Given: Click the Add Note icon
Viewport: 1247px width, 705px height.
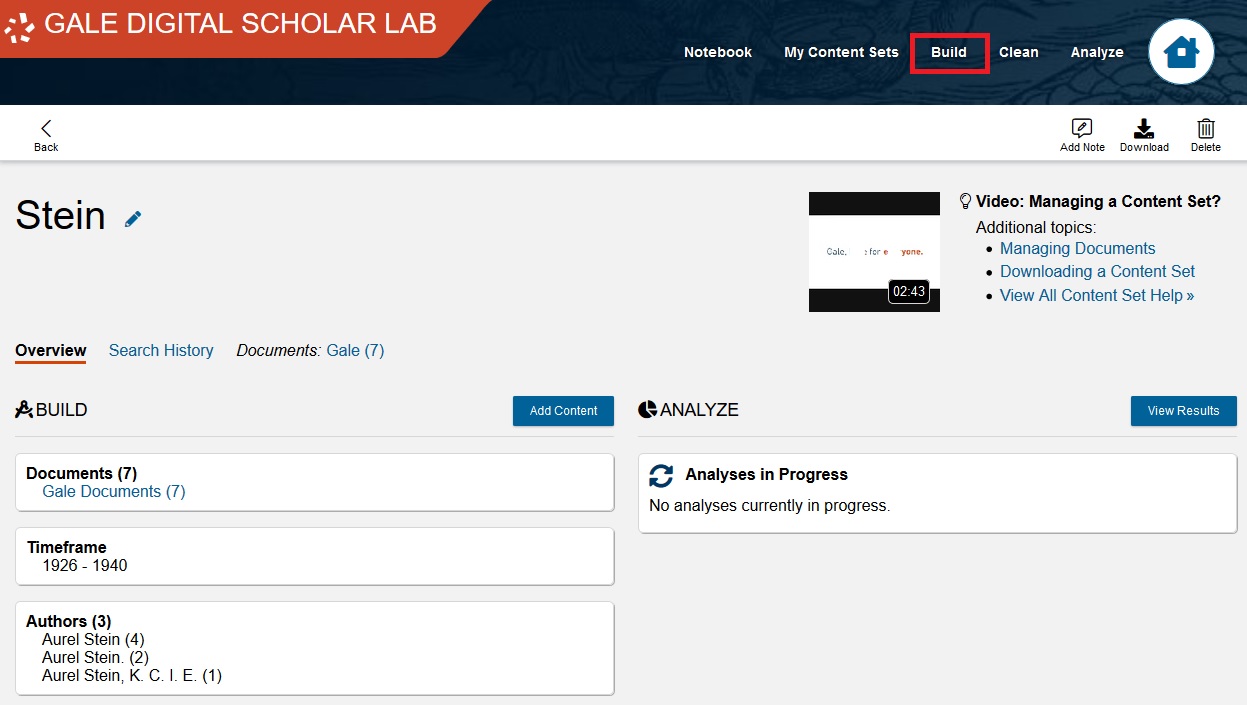Looking at the screenshot, I should pyautogui.click(x=1082, y=128).
